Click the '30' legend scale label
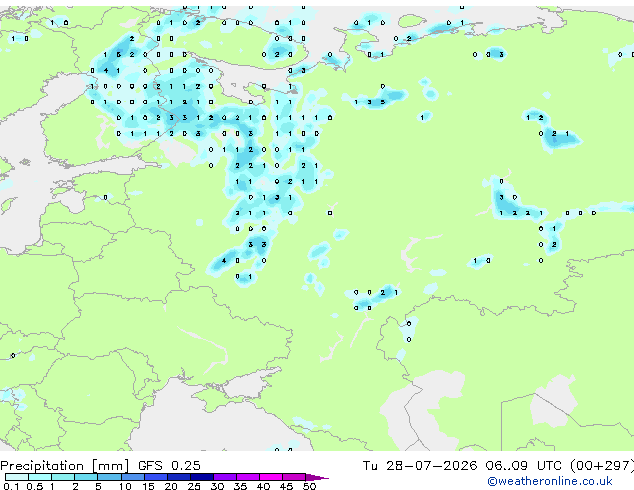The height and width of the screenshot is (490, 634). click(218, 486)
